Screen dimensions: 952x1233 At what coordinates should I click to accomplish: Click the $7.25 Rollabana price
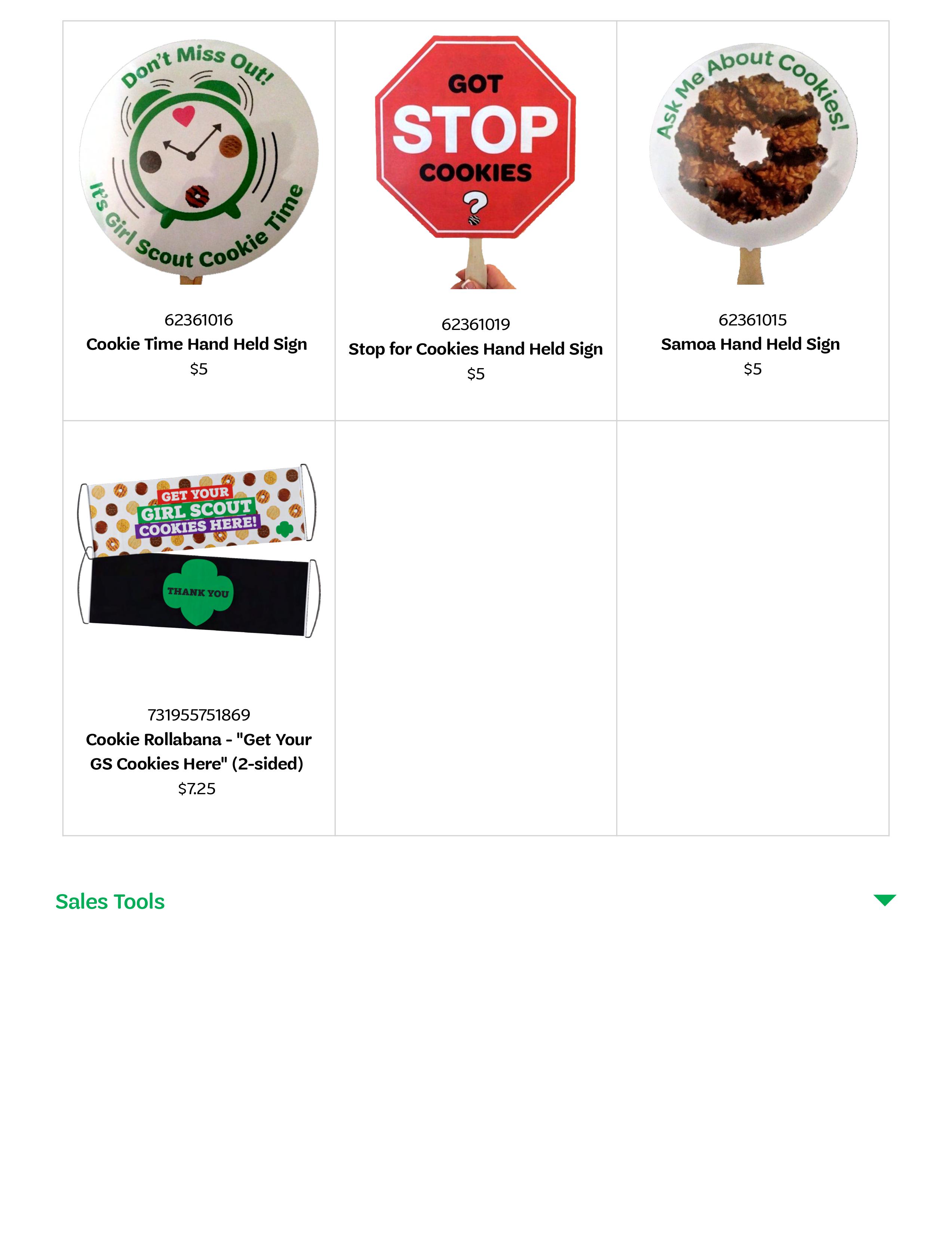[197, 789]
